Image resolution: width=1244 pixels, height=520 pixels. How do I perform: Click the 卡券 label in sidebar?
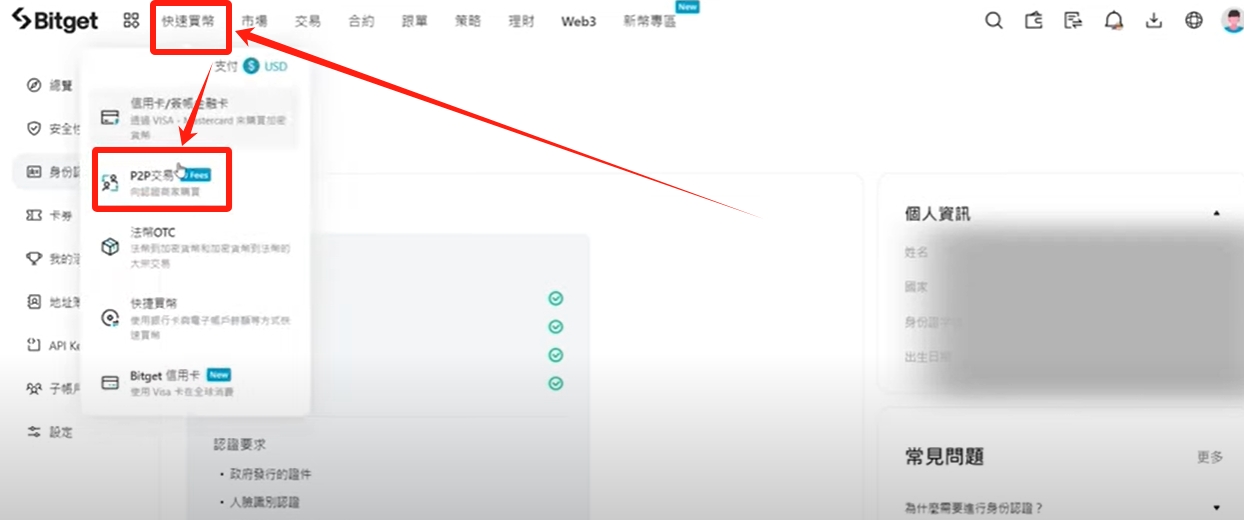coord(61,215)
